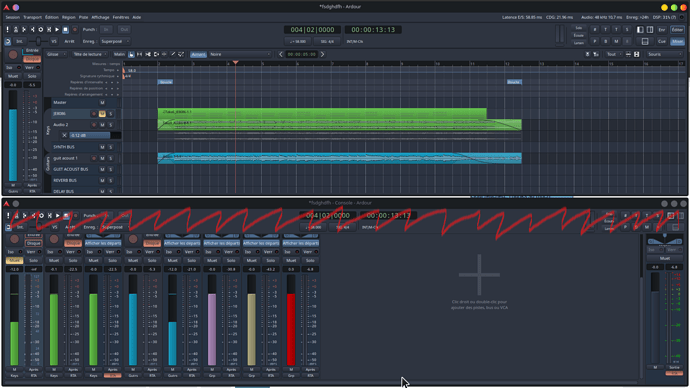The width and height of the screenshot is (690, 388).
Task: Select the Range tool in editor toolbar
Action: 139,54
